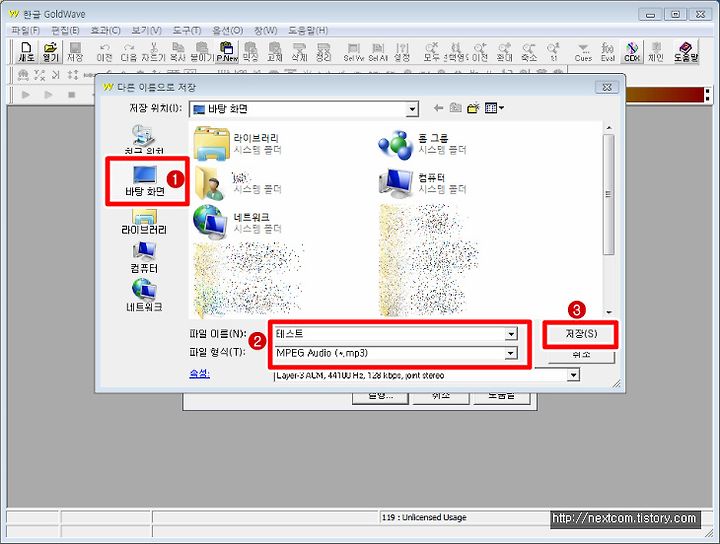Open the 홈 그룹 system folder item
The height and width of the screenshot is (544, 720).
click(x=422, y=144)
